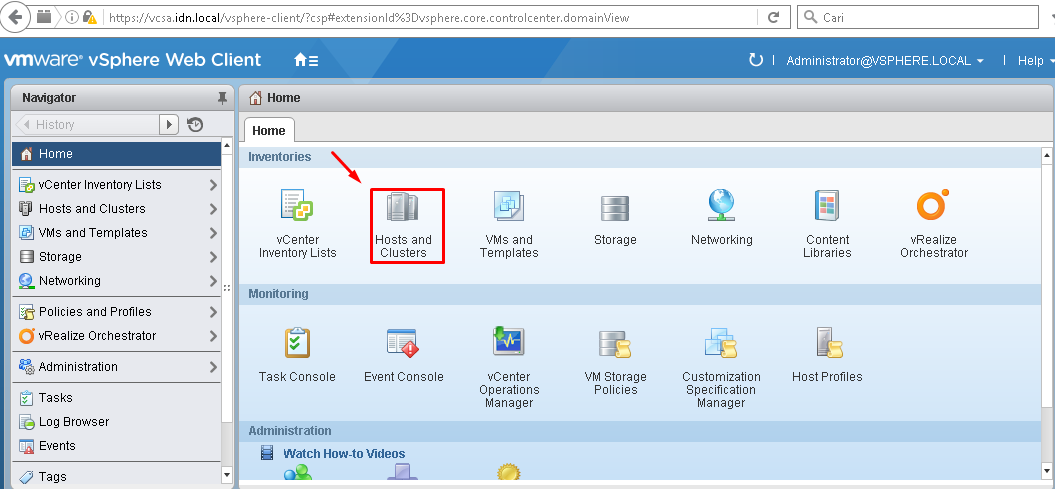Expand Storage chevron in Navigator
The height and width of the screenshot is (489, 1055).
point(213,257)
